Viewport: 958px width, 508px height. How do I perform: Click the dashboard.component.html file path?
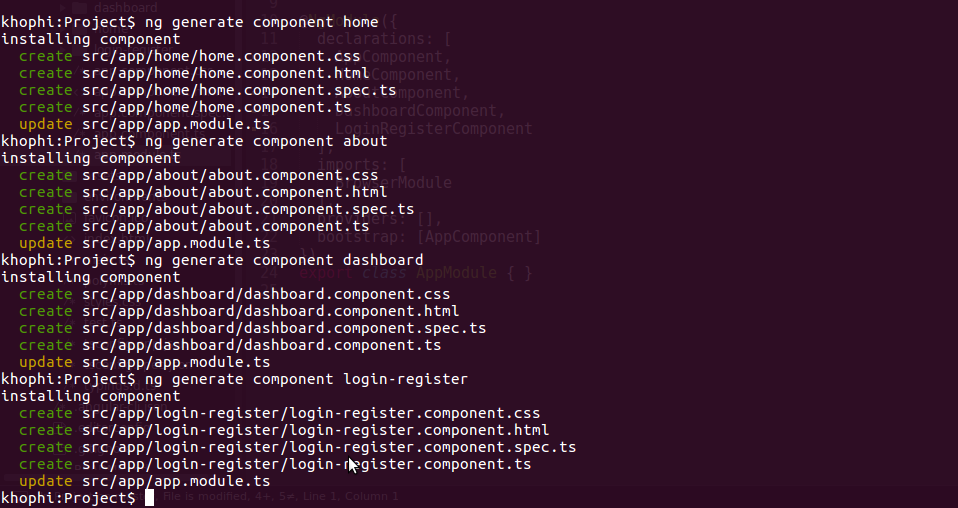tap(270, 311)
